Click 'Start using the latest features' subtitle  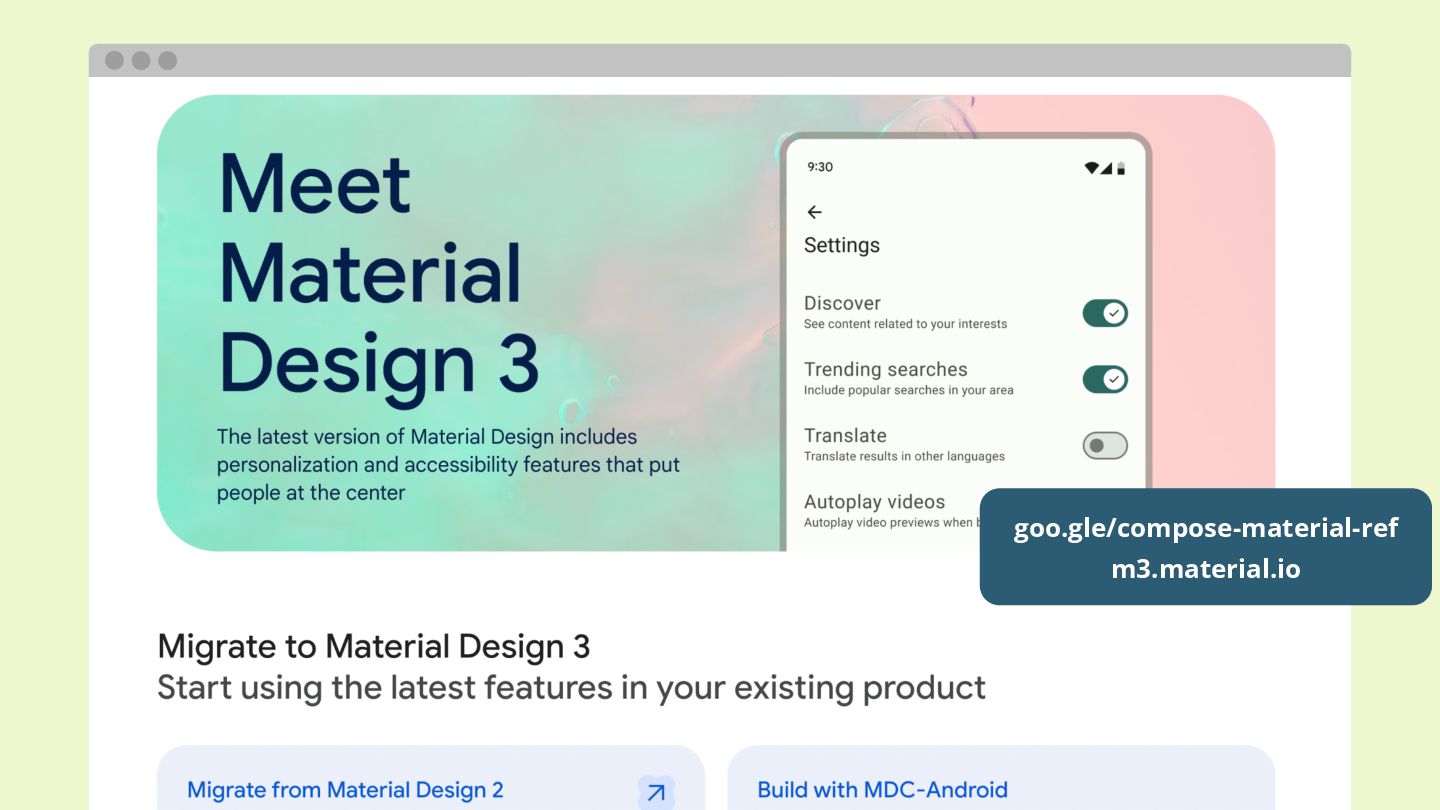tap(571, 688)
